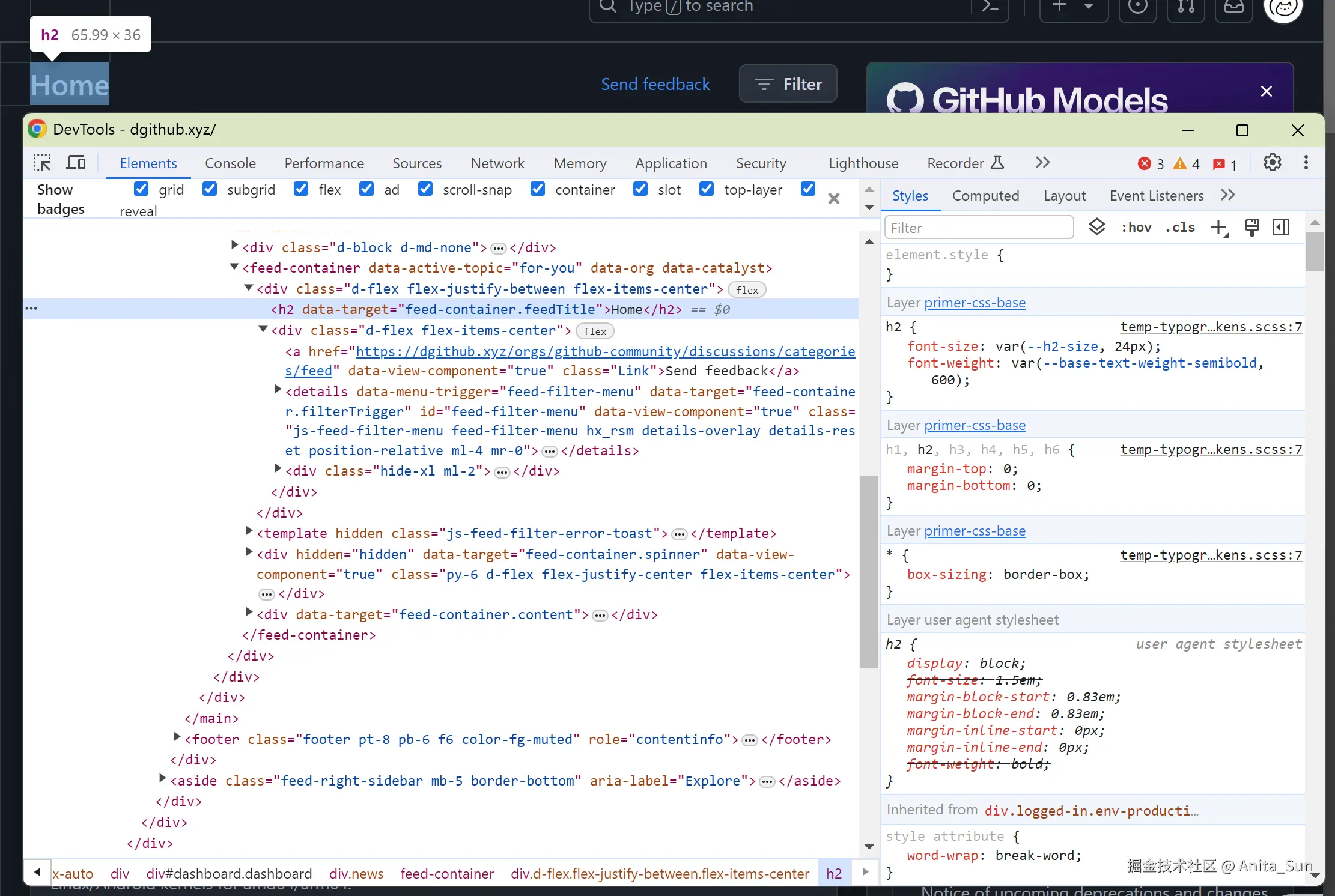Switch to the Console tab
The width and height of the screenshot is (1335, 896).
(x=230, y=163)
